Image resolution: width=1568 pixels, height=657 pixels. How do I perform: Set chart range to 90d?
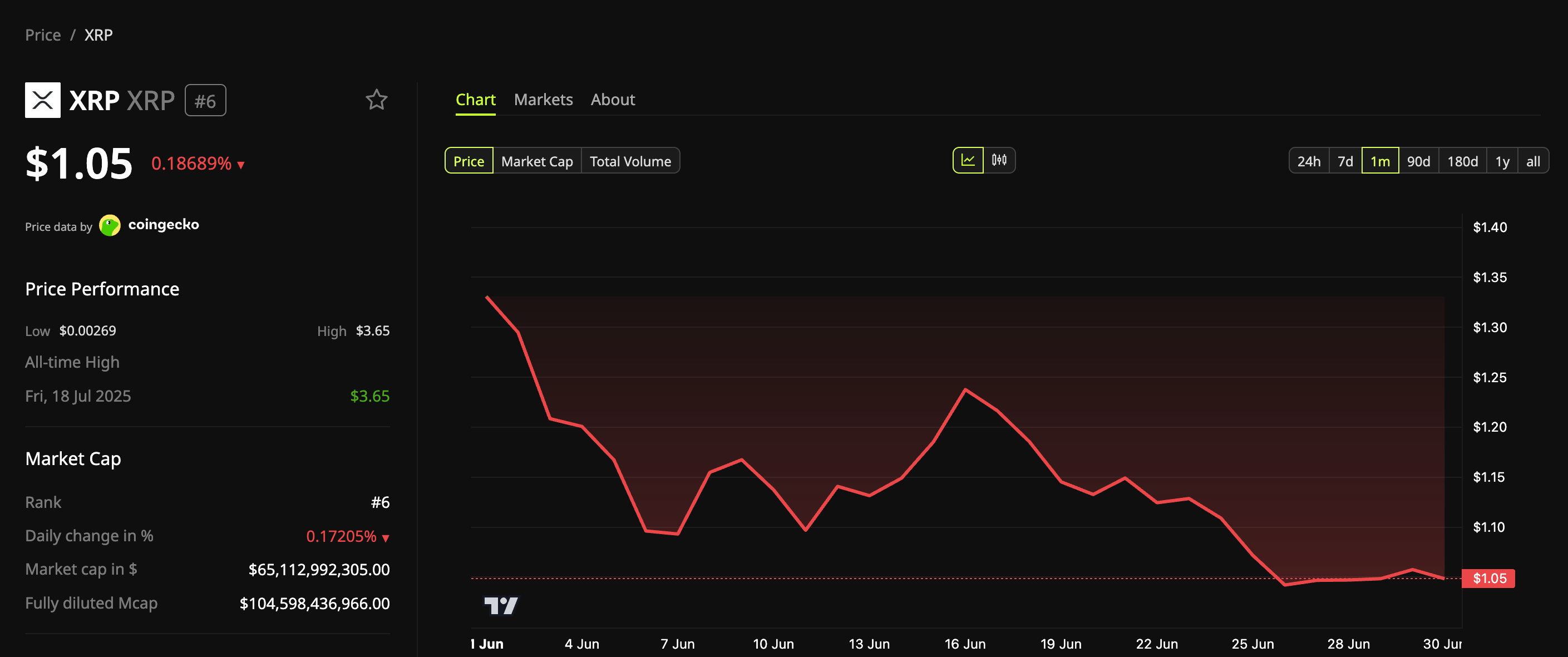tap(1418, 161)
